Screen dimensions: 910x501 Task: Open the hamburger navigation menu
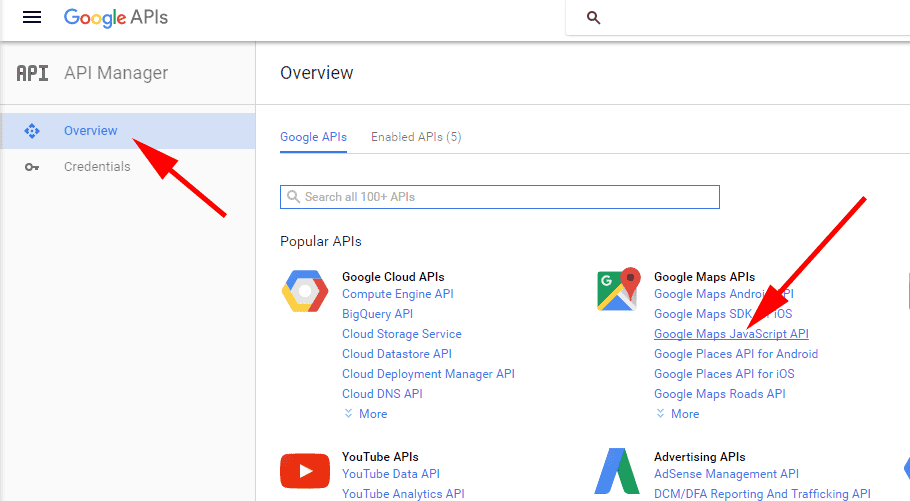point(32,18)
